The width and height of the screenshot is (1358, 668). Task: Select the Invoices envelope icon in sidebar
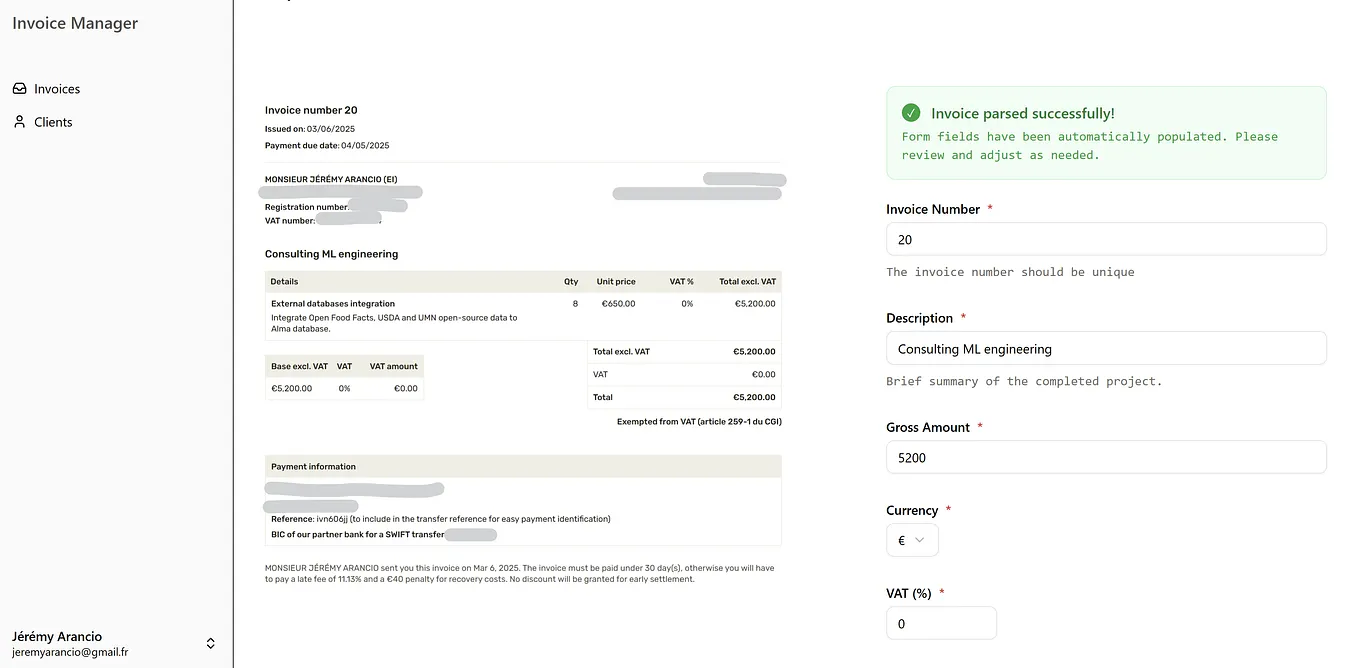click(19, 88)
